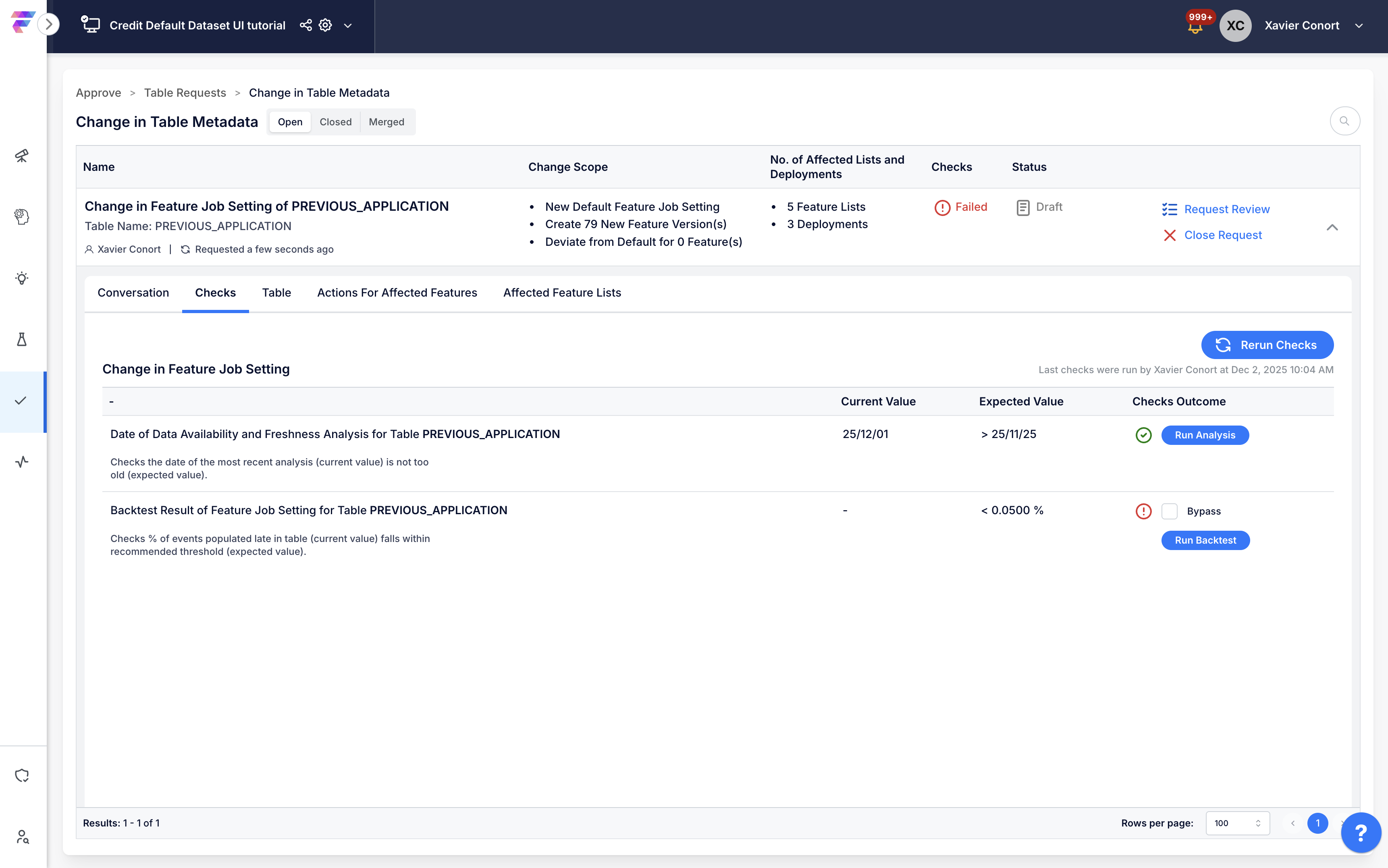This screenshot has width=1388, height=868.
Task: Open the settings gear next to the catalog title
Action: pyautogui.click(x=326, y=25)
